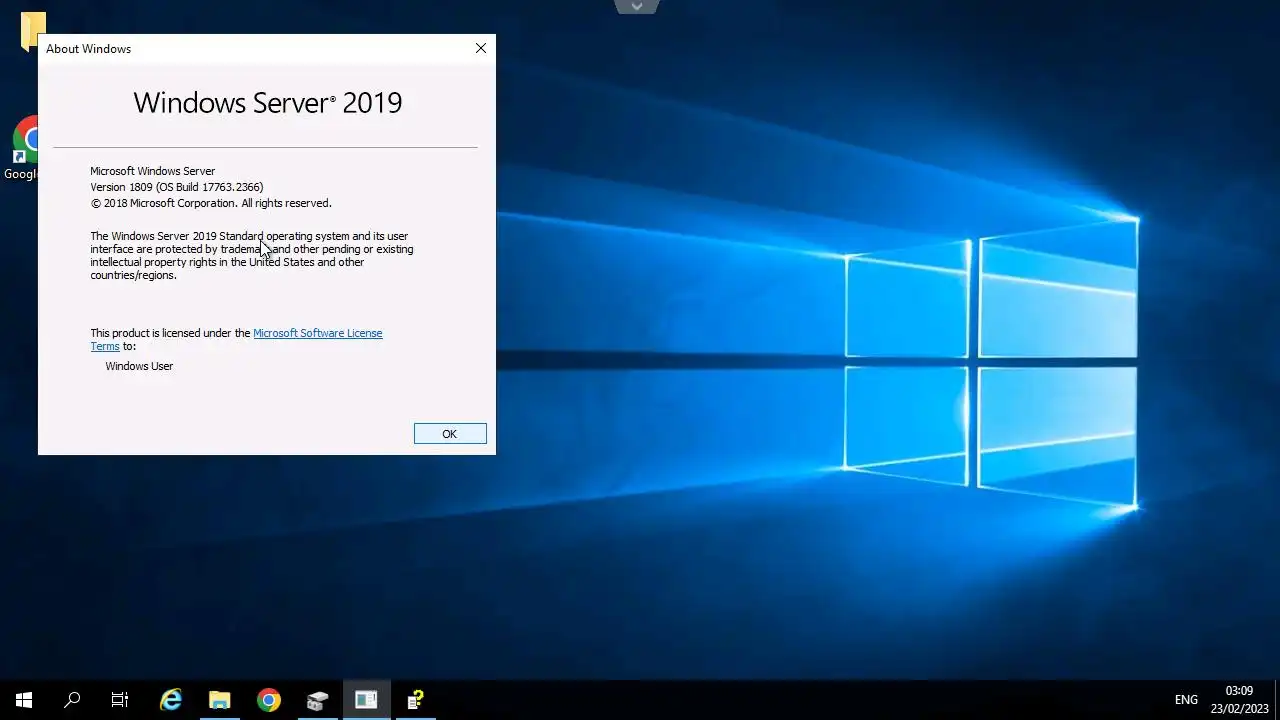Open the Windows Start menu
This screenshot has width=1280, height=720.
coord(24,700)
